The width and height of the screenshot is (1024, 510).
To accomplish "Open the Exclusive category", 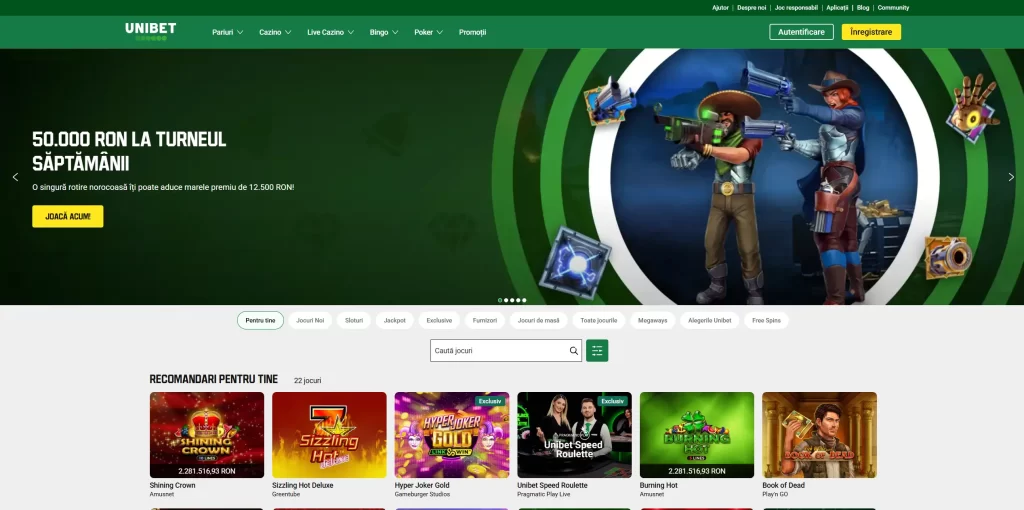I will (x=440, y=321).
